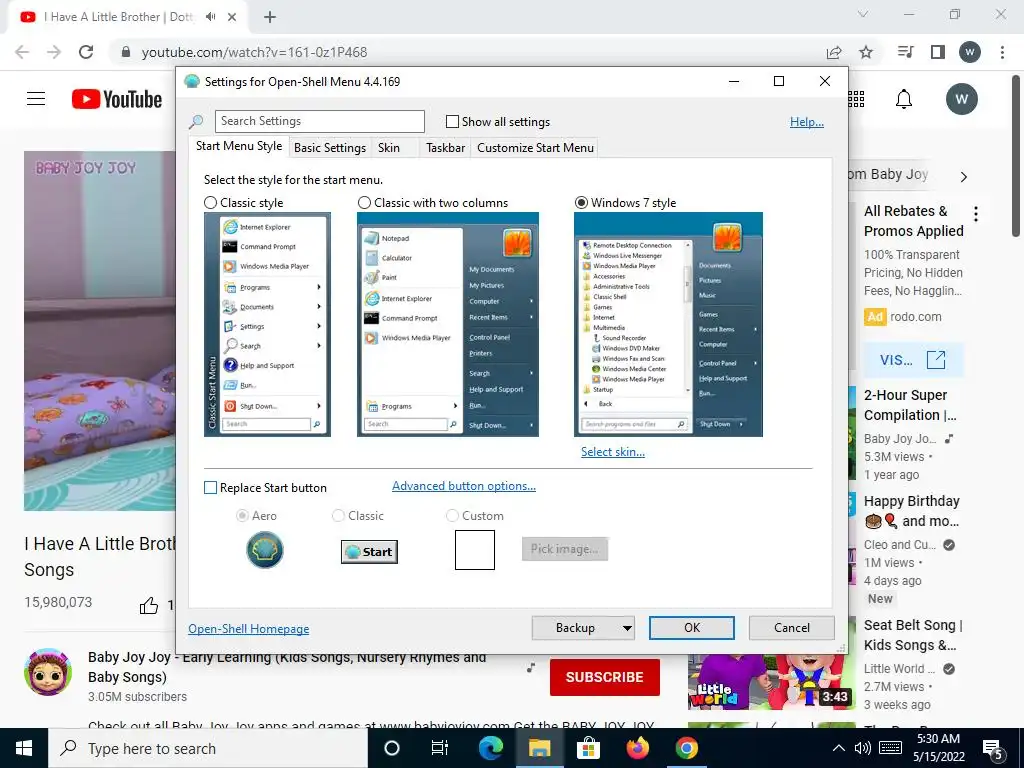Screen dimensions: 1024x768
Task: Open Firefox from taskbar
Action: [637, 748]
